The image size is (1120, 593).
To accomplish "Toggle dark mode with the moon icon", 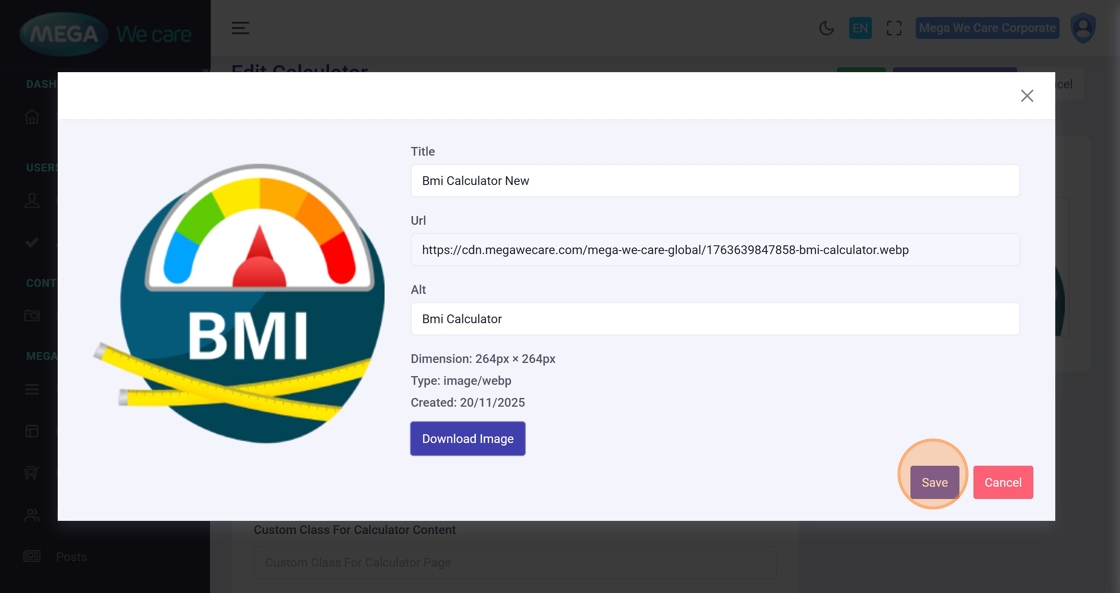I will (826, 28).
